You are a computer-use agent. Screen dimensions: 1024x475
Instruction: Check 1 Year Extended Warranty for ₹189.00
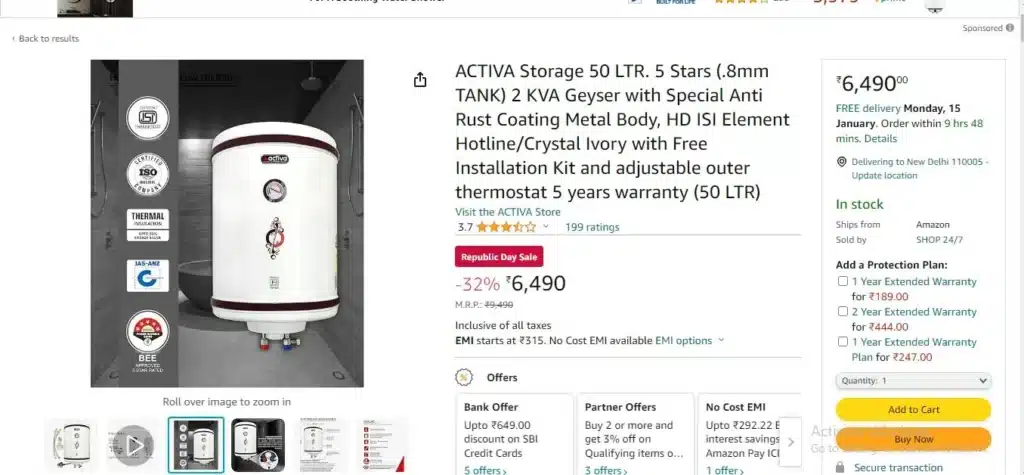coord(842,282)
